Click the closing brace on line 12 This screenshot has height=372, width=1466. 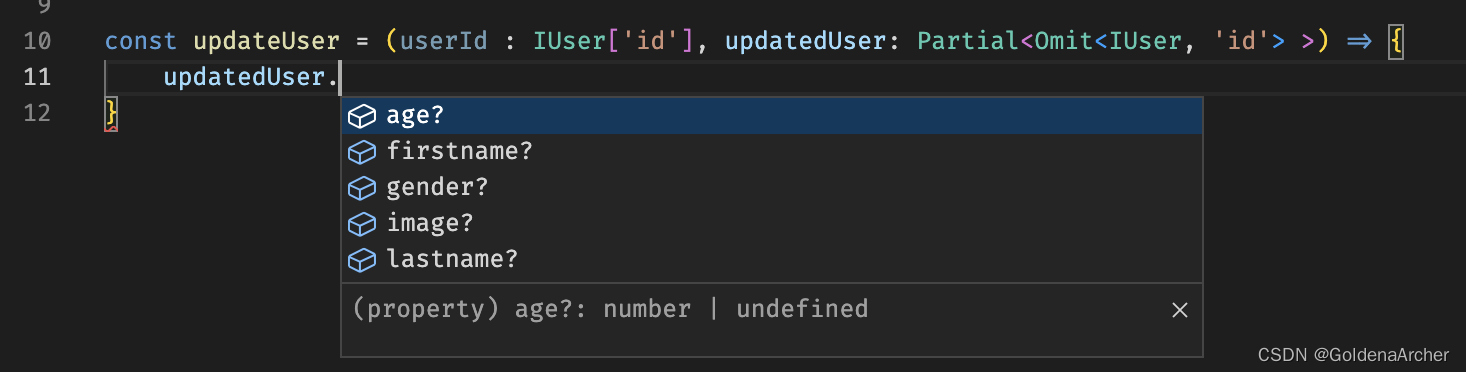click(111, 113)
